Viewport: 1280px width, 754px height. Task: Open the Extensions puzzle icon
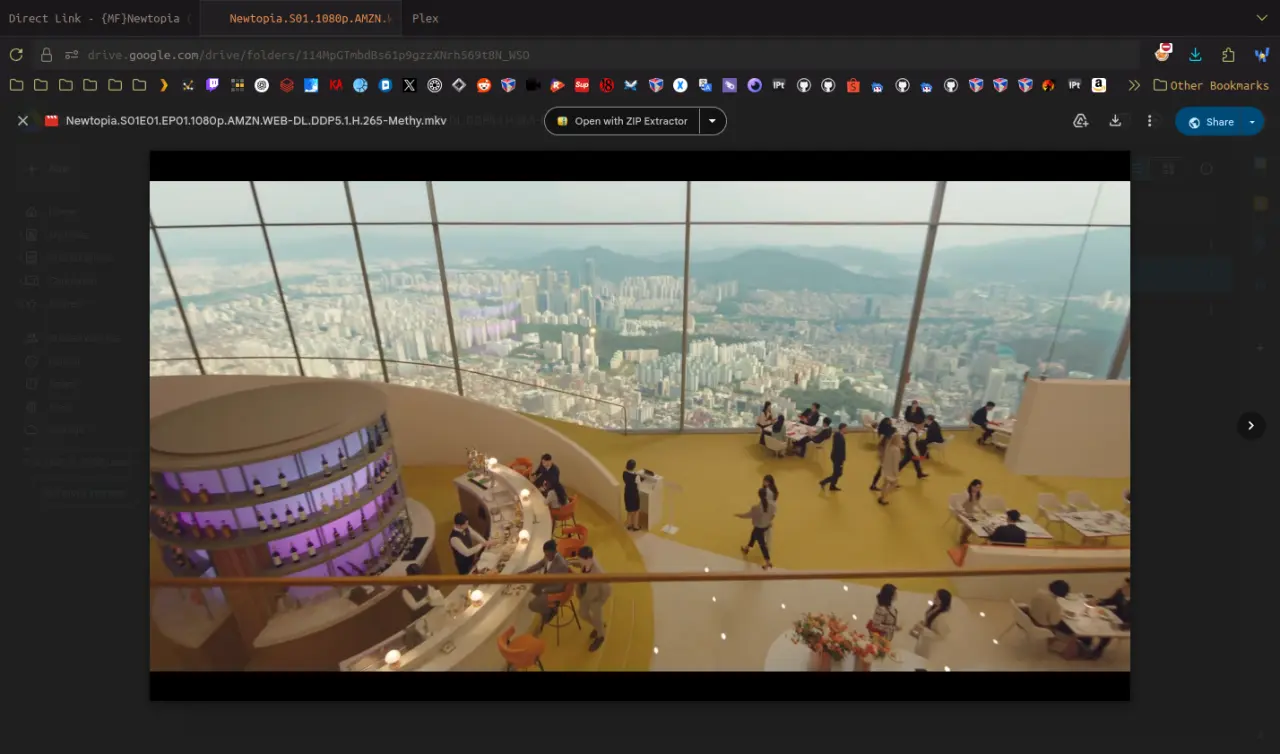(x=1228, y=55)
